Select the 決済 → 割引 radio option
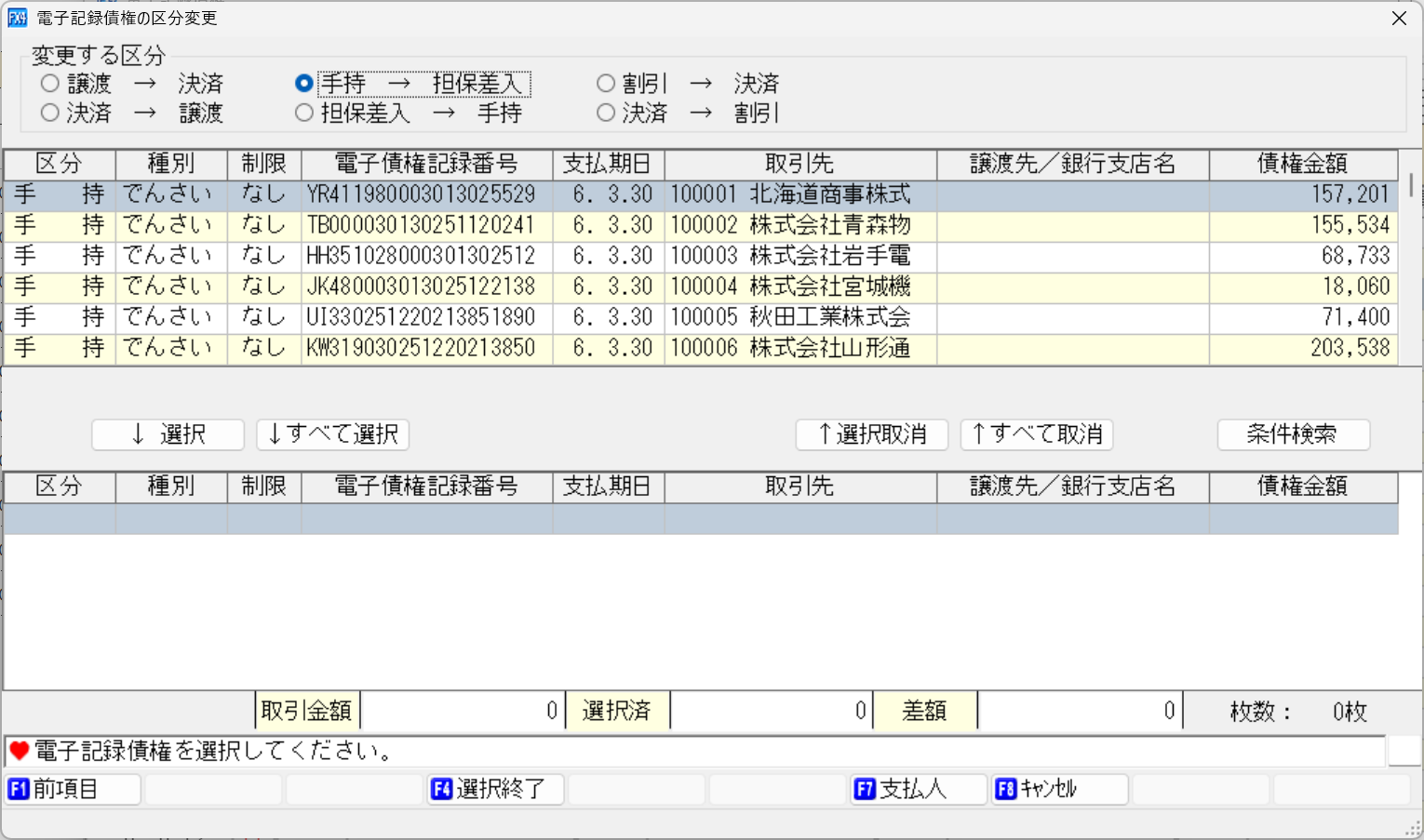1424x840 pixels. [606, 113]
